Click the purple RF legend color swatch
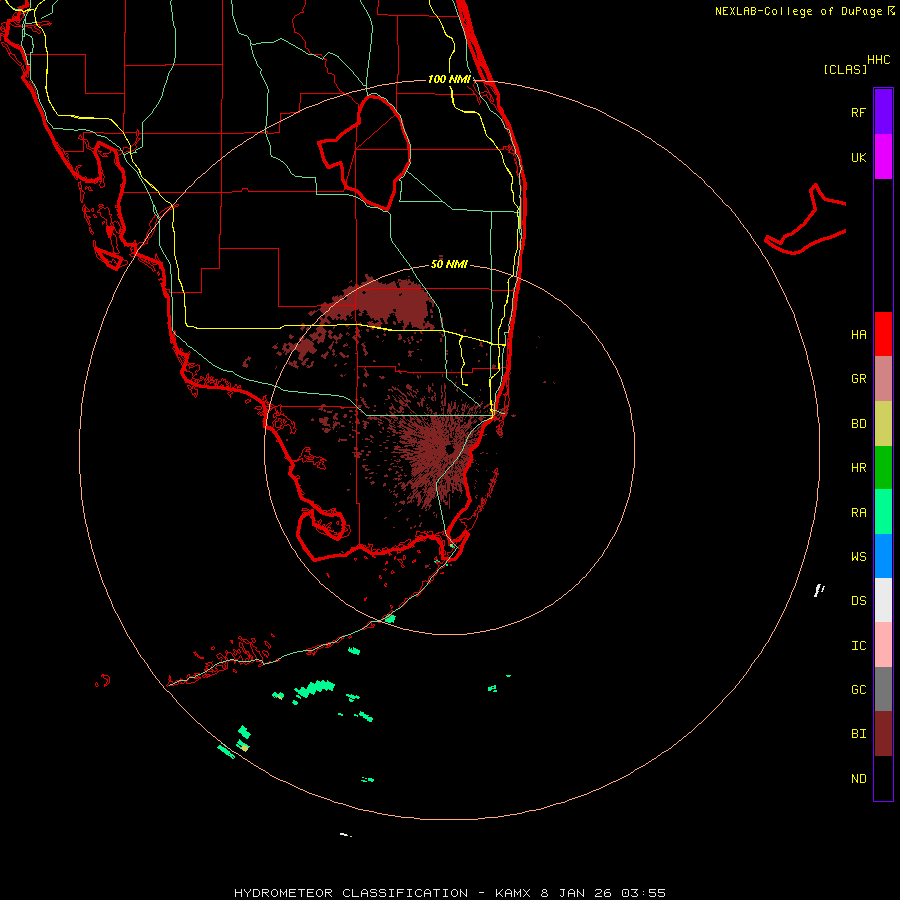Screen dimensions: 900x900 (x=883, y=111)
